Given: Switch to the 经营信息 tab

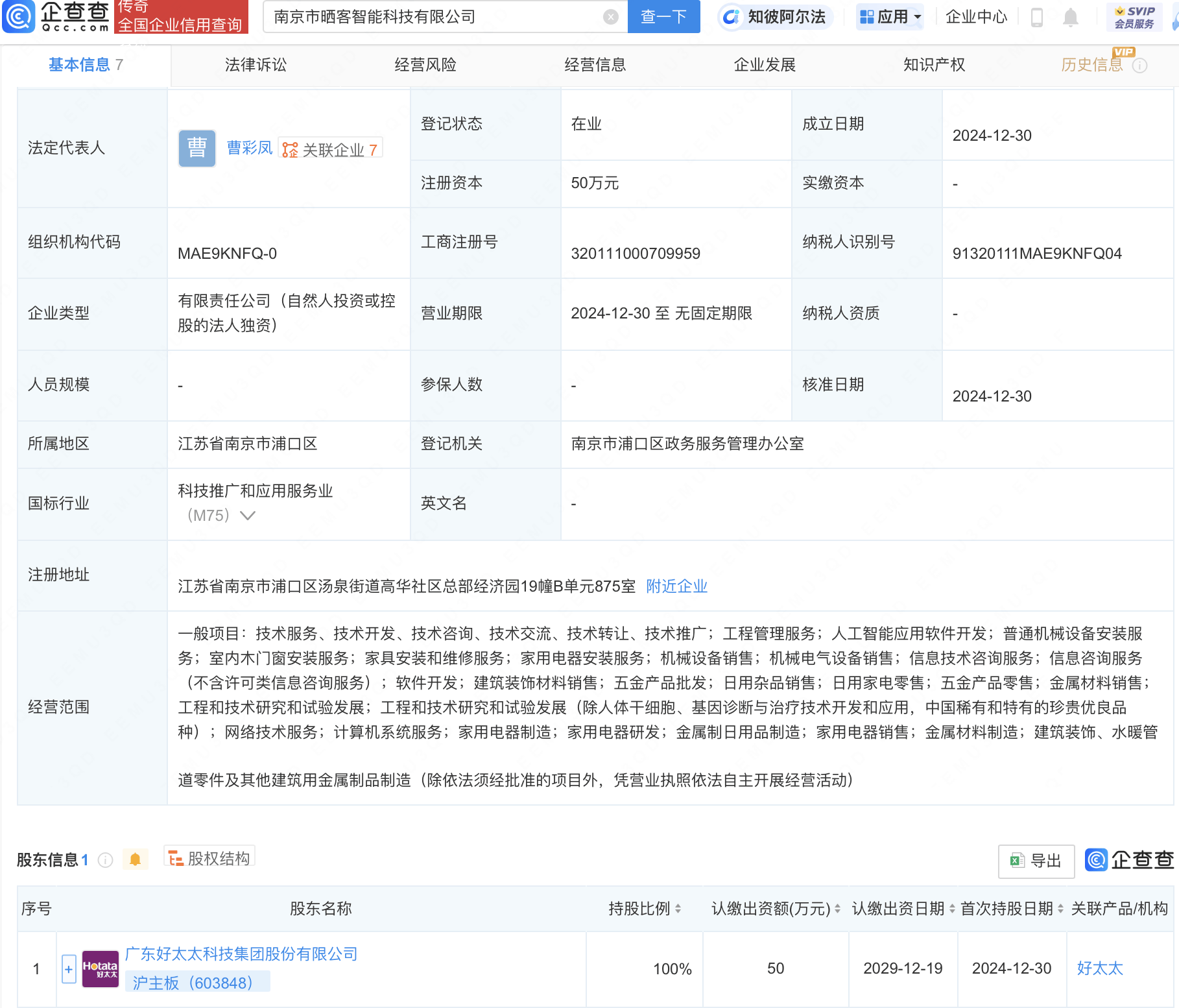Looking at the screenshot, I should click(595, 65).
